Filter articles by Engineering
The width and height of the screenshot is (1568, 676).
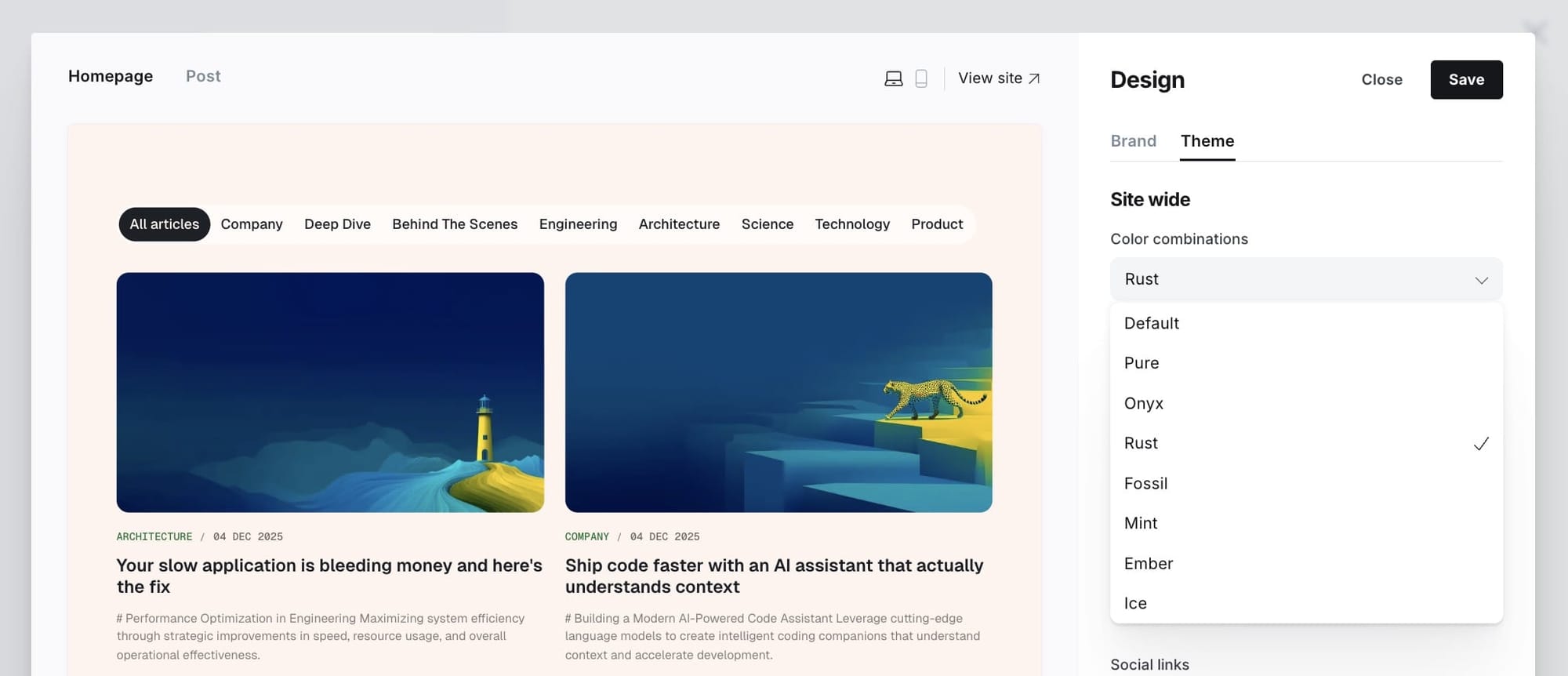[x=578, y=224]
